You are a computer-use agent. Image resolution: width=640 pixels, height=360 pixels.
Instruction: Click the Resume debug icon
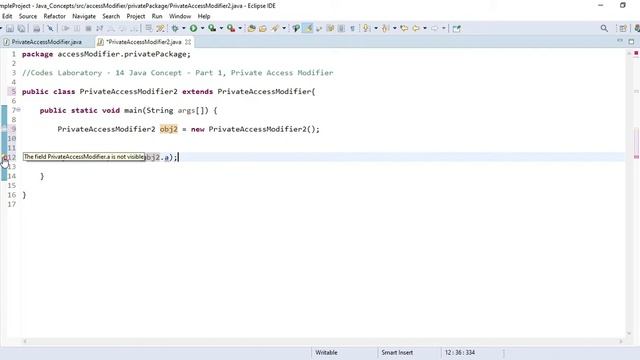[x=66, y=29]
